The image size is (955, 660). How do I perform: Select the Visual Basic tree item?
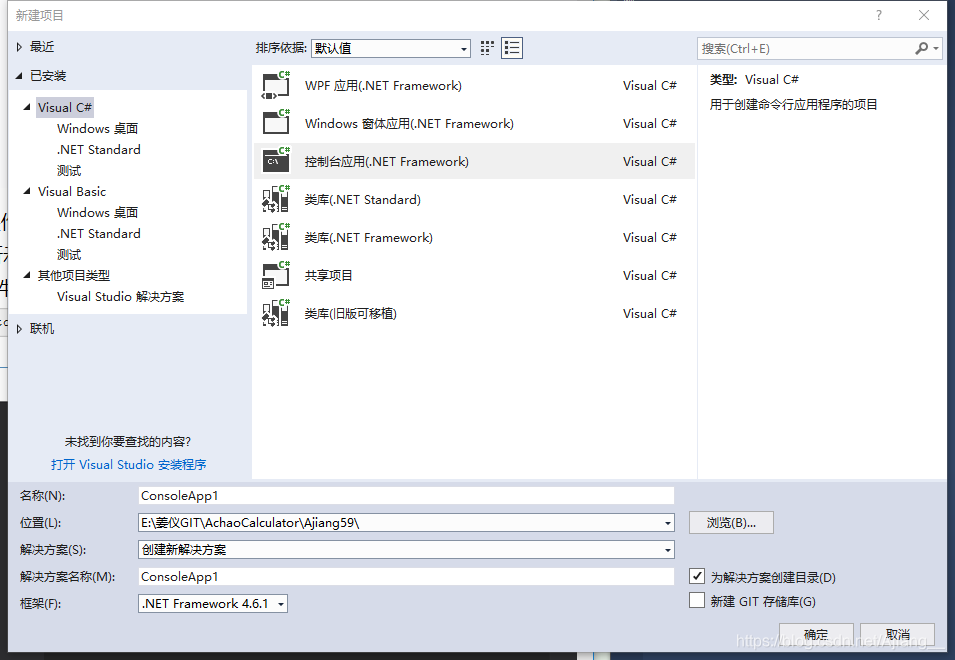click(x=72, y=191)
